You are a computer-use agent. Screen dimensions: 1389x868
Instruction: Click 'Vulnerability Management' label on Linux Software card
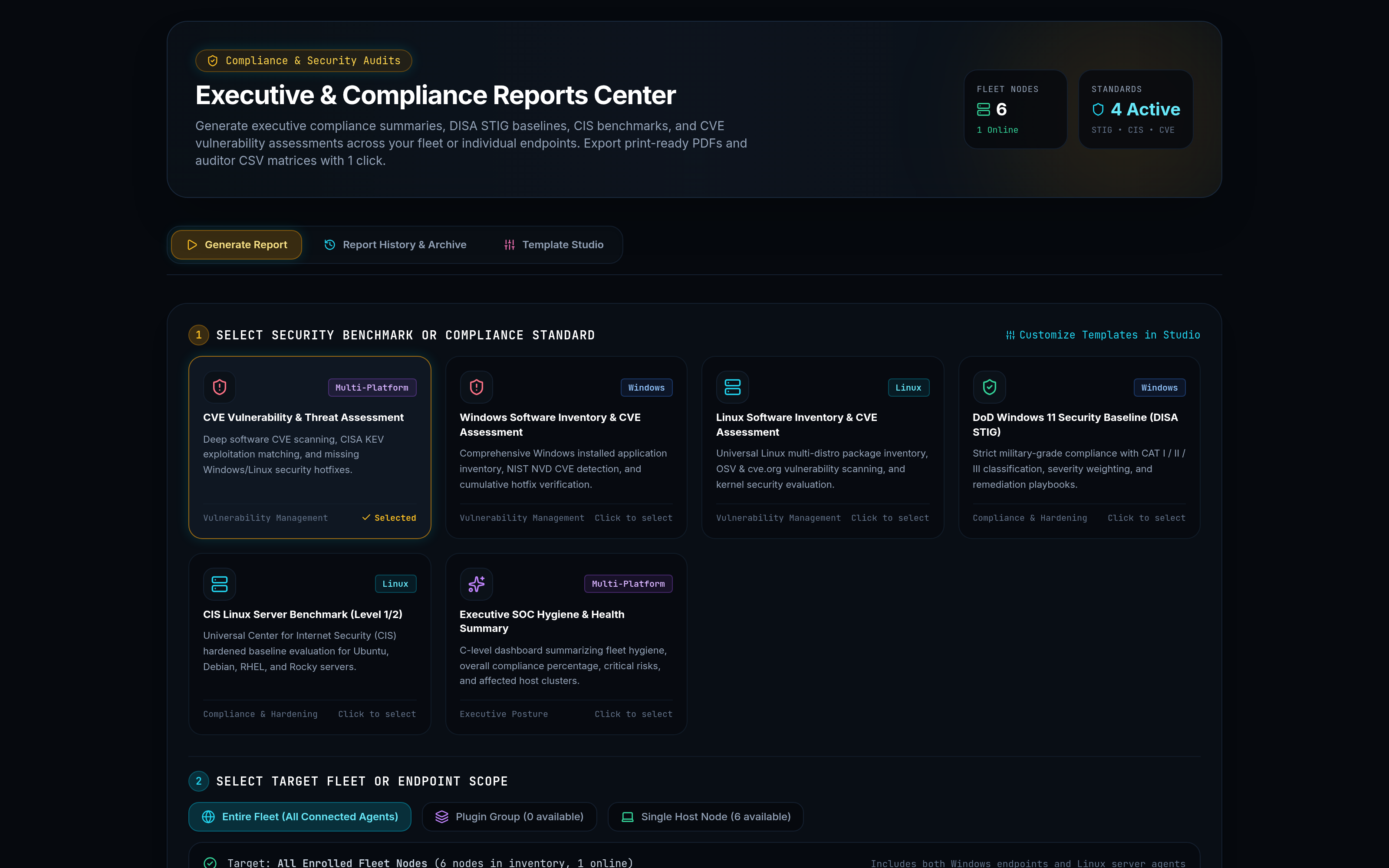point(778,518)
